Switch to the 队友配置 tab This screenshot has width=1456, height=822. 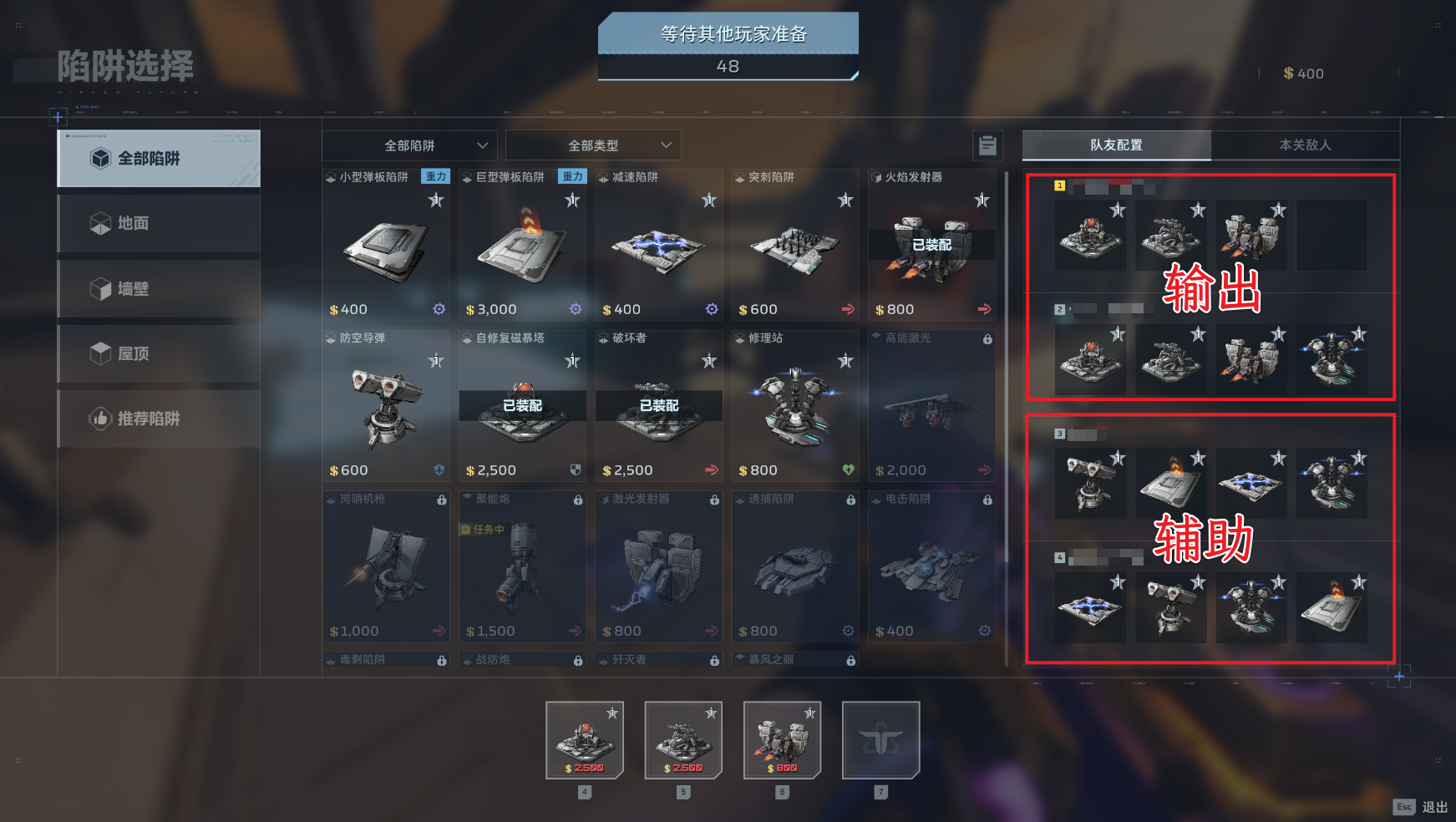[x=1117, y=145]
